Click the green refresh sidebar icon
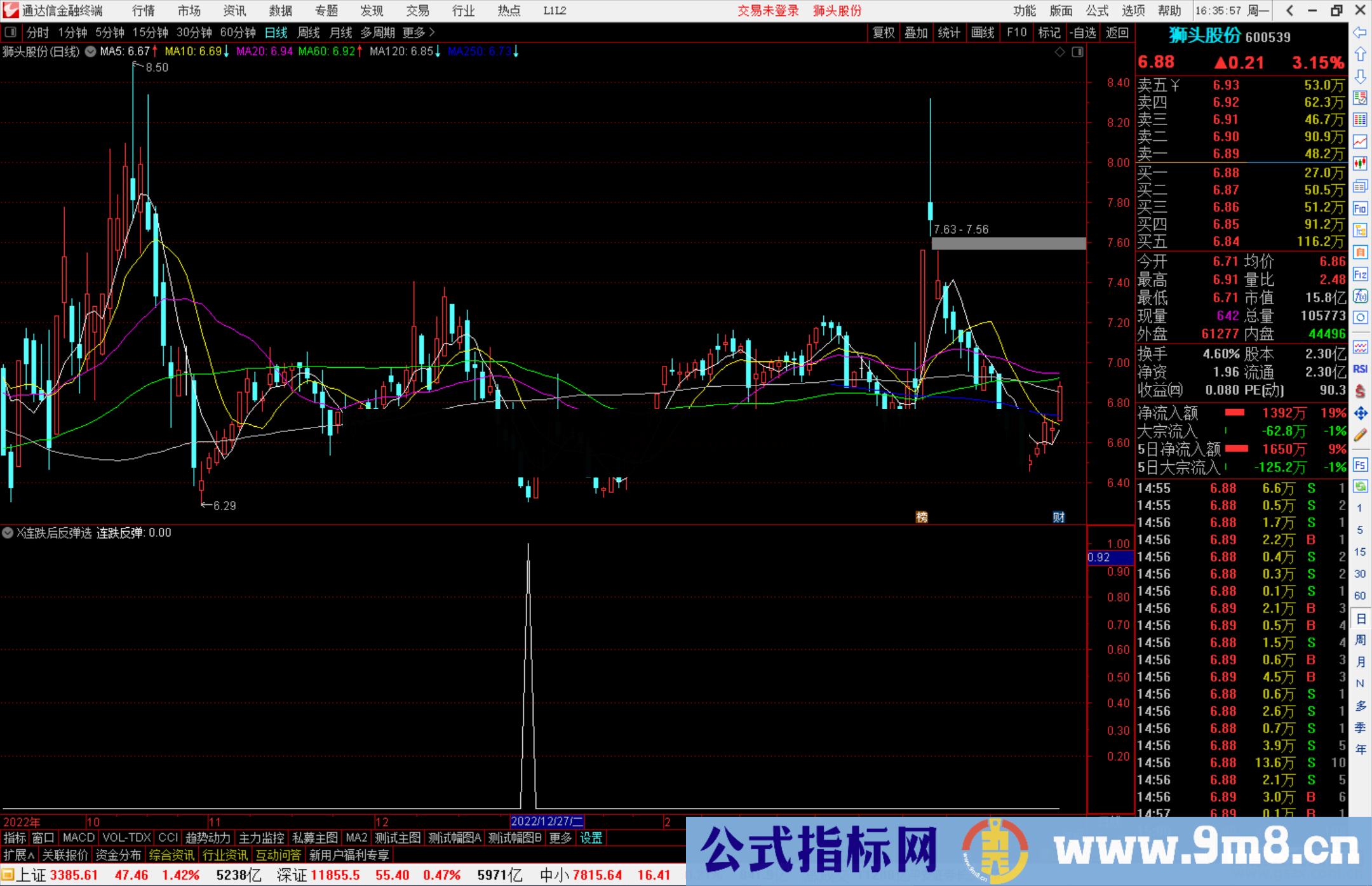This screenshot has height=886, width=1372. (1360, 487)
